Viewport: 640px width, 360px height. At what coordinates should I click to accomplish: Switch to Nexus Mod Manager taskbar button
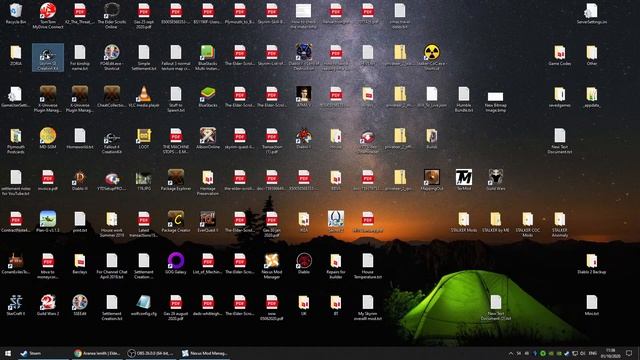[205, 353]
